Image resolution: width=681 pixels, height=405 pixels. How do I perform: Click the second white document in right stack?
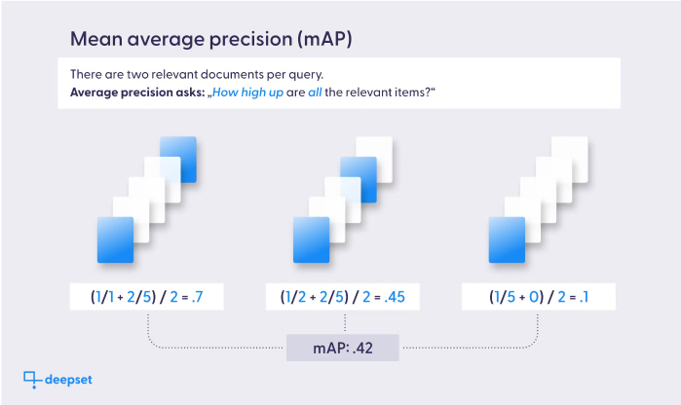pos(554,180)
